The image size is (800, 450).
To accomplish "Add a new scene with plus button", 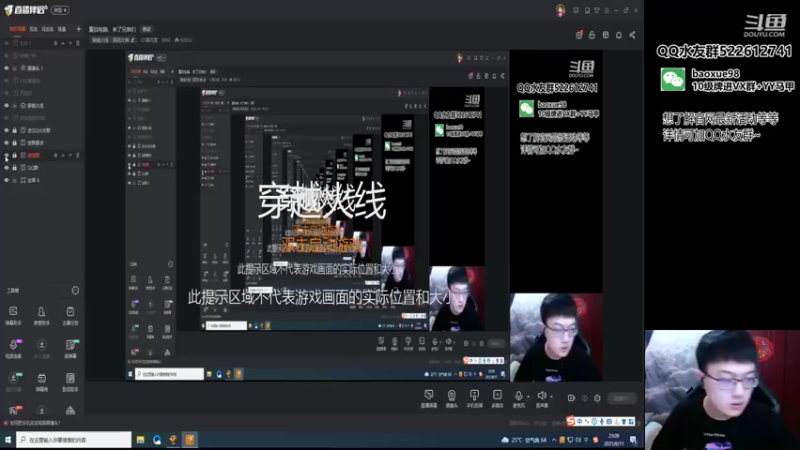I will pos(78,29).
